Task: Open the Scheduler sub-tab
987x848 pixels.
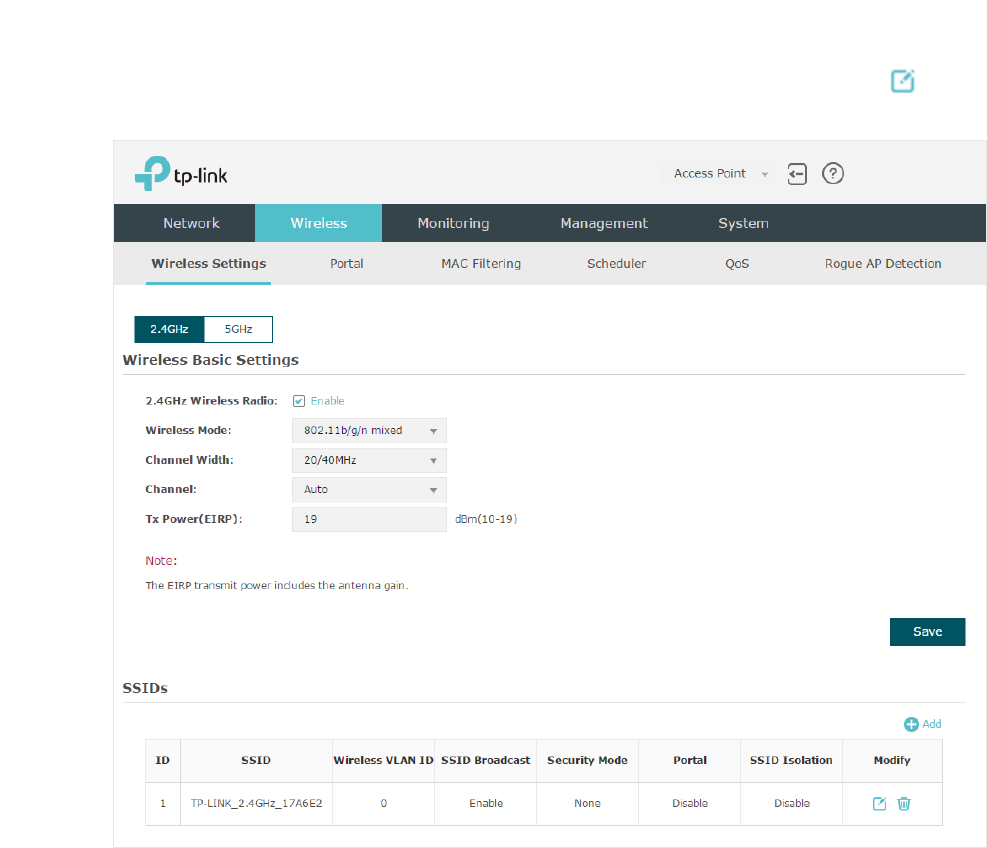Action: [x=616, y=264]
